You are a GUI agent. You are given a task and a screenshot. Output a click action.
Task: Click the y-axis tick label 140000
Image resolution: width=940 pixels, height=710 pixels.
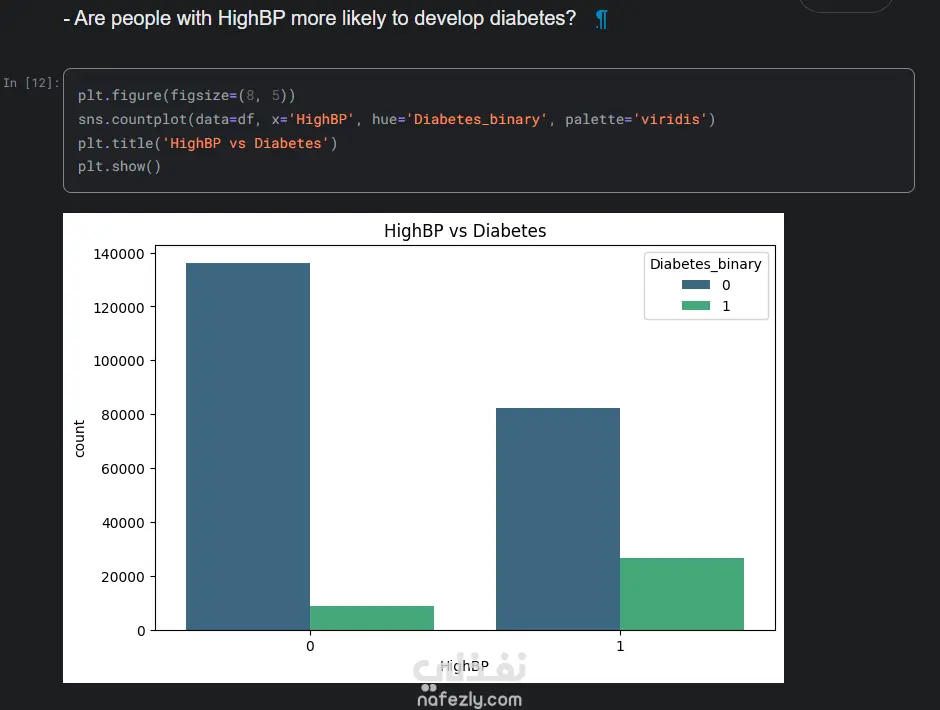(x=119, y=254)
